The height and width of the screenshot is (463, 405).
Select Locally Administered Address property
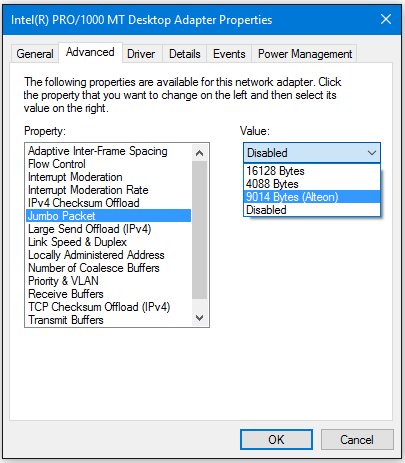pyautogui.click(x=108, y=255)
